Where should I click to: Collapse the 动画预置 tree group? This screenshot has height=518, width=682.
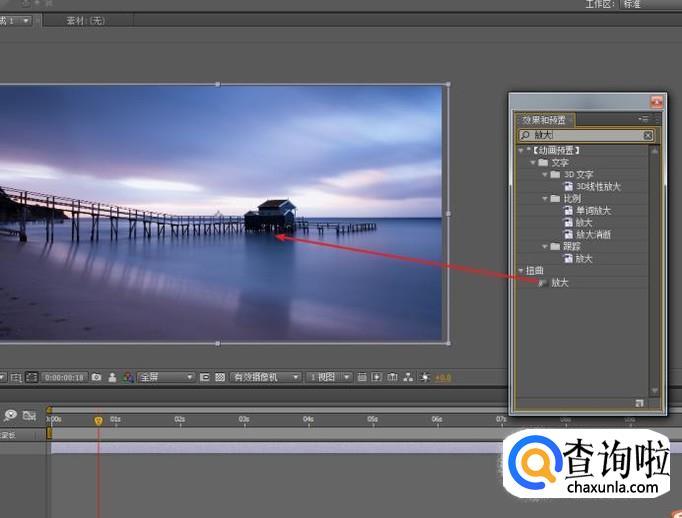click(x=521, y=150)
